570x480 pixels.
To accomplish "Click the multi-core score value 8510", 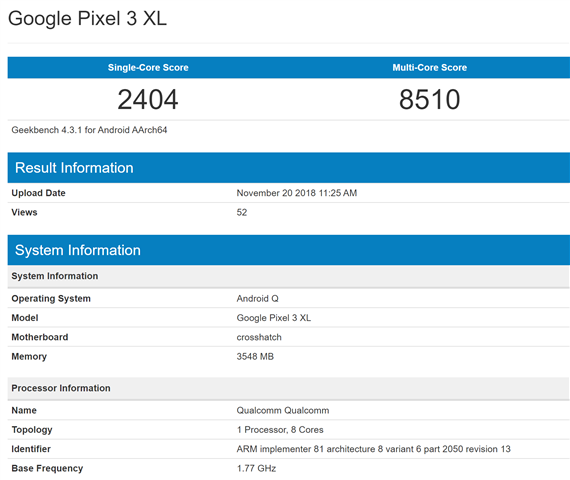I will [430, 99].
